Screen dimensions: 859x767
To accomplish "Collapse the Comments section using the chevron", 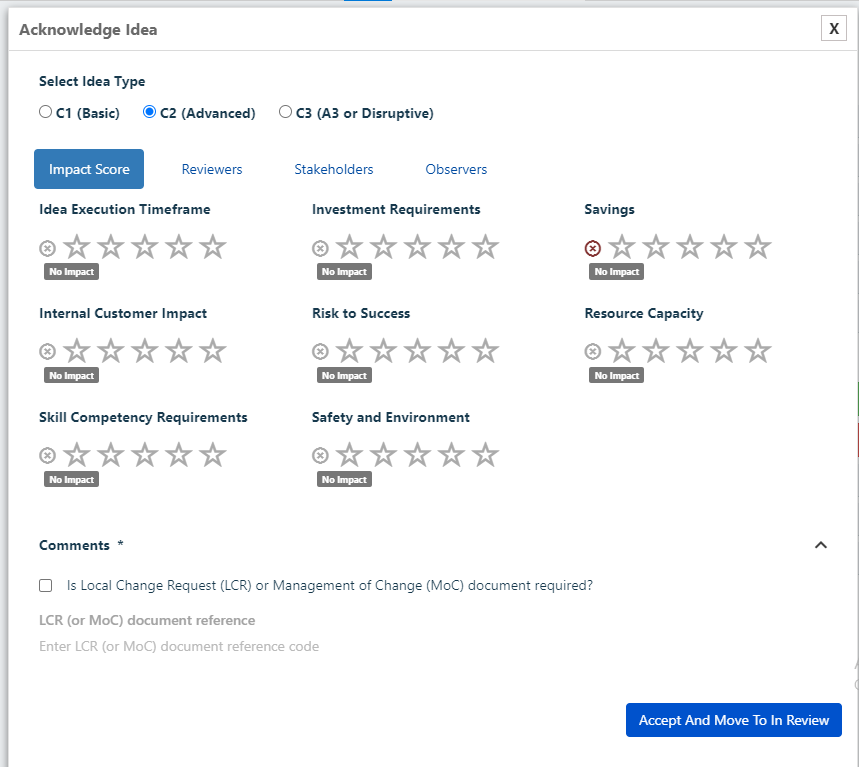I will pyautogui.click(x=821, y=545).
